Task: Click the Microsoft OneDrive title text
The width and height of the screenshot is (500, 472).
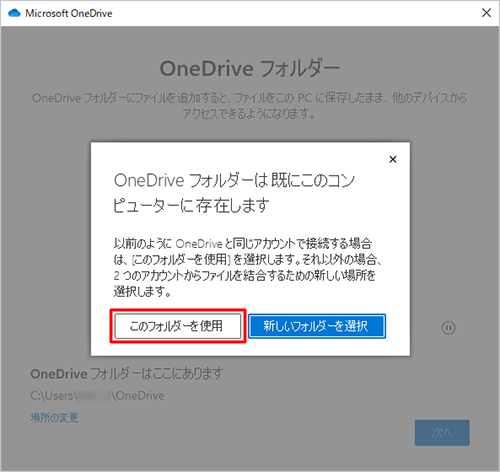Action: 69,13
